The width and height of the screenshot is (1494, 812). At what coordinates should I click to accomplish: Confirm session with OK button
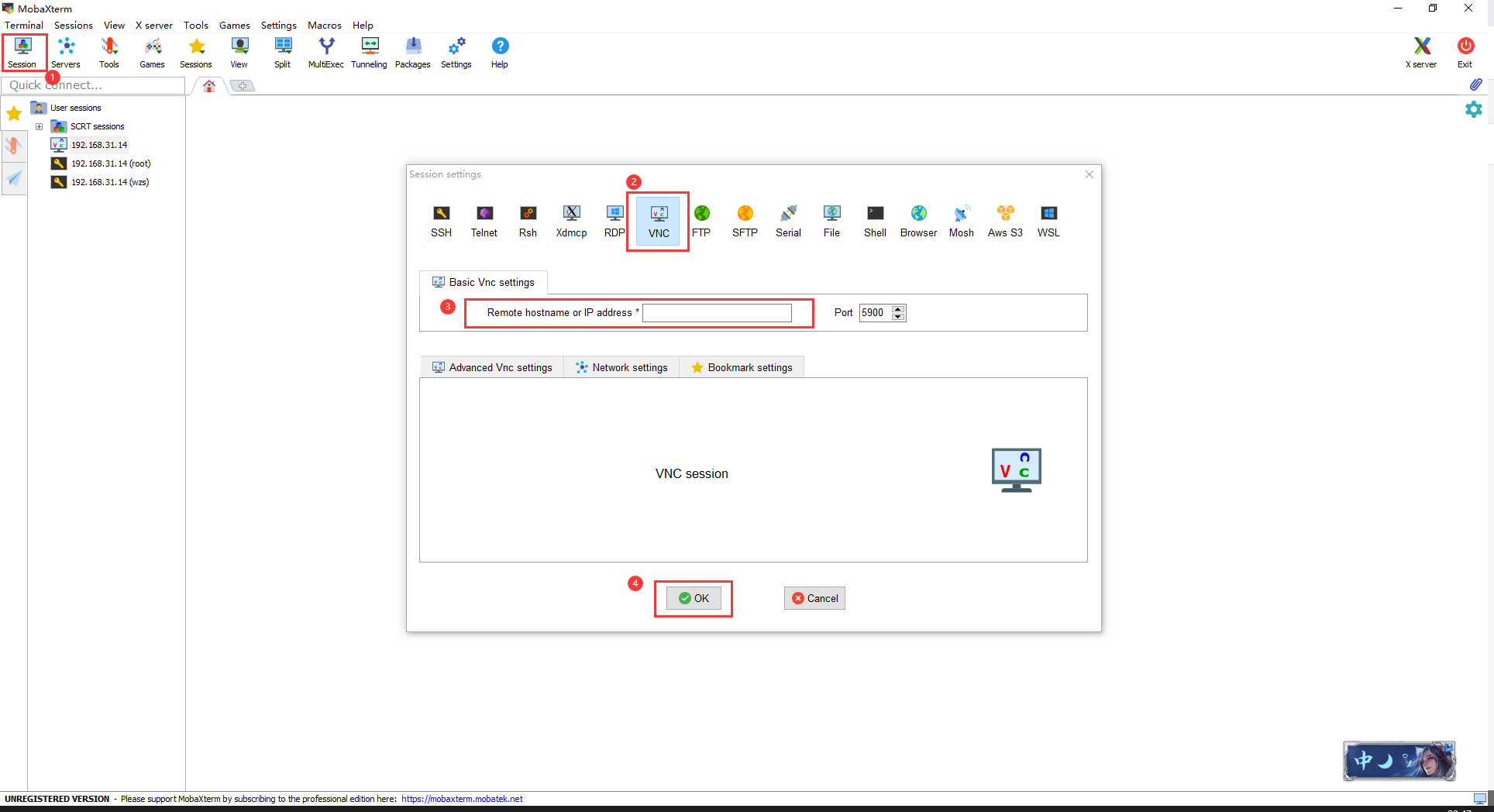point(694,598)
